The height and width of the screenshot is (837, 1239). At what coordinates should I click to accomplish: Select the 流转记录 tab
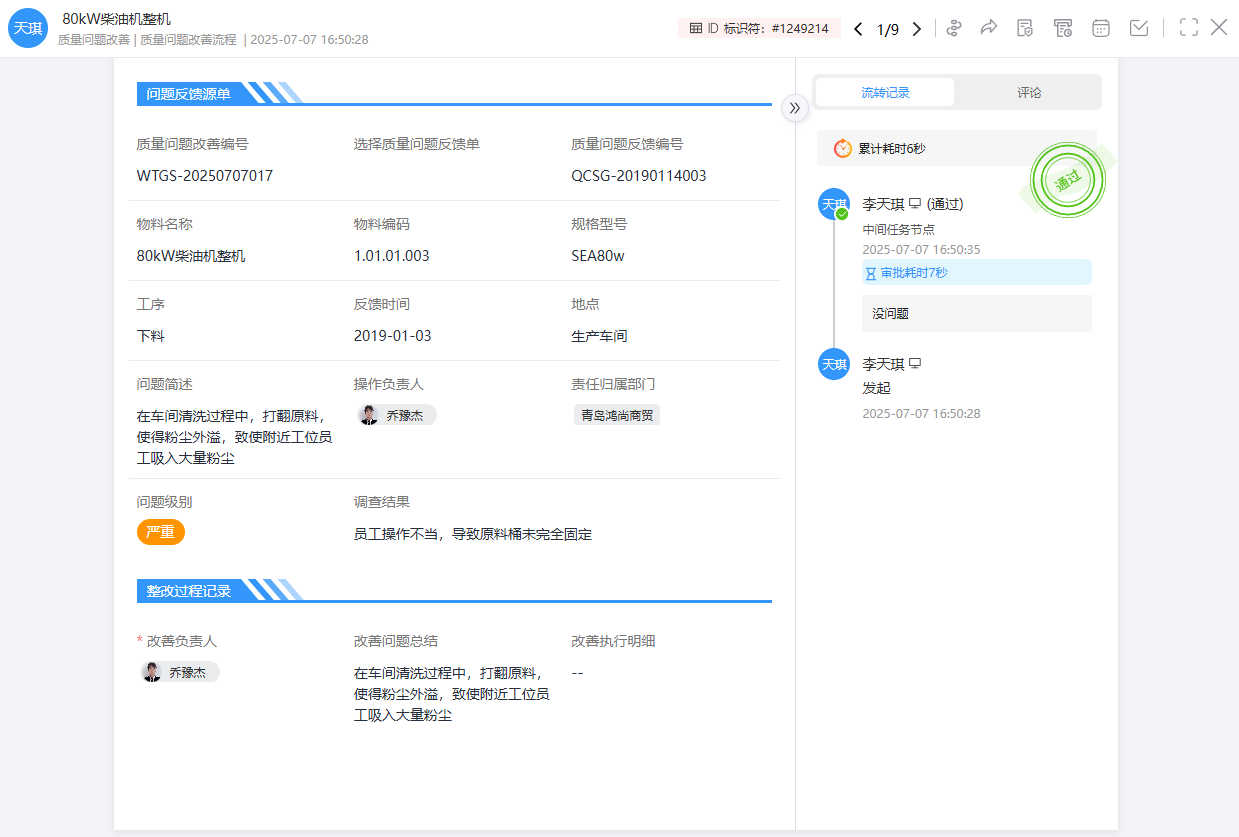point(884,92)
